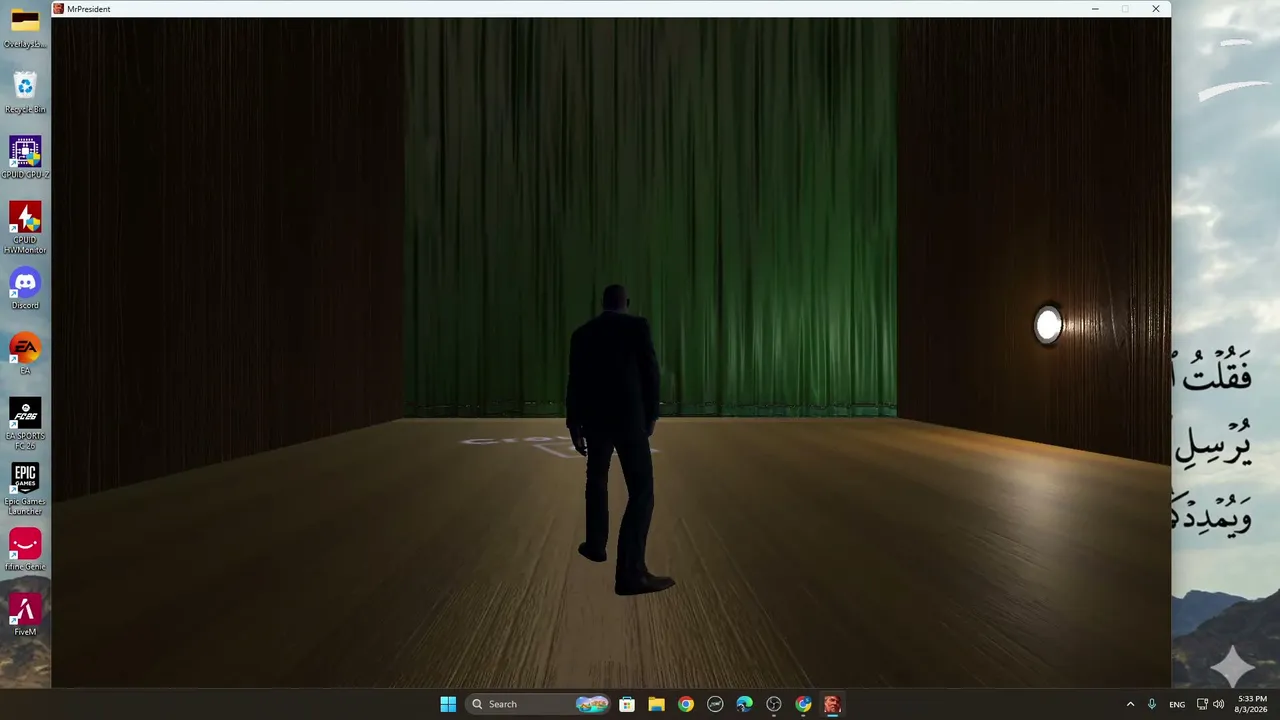The height and width of the screenshot is (720, 1280).
Task: Select the FiveM desktop shortcut
Action: [x=25, y=615]
